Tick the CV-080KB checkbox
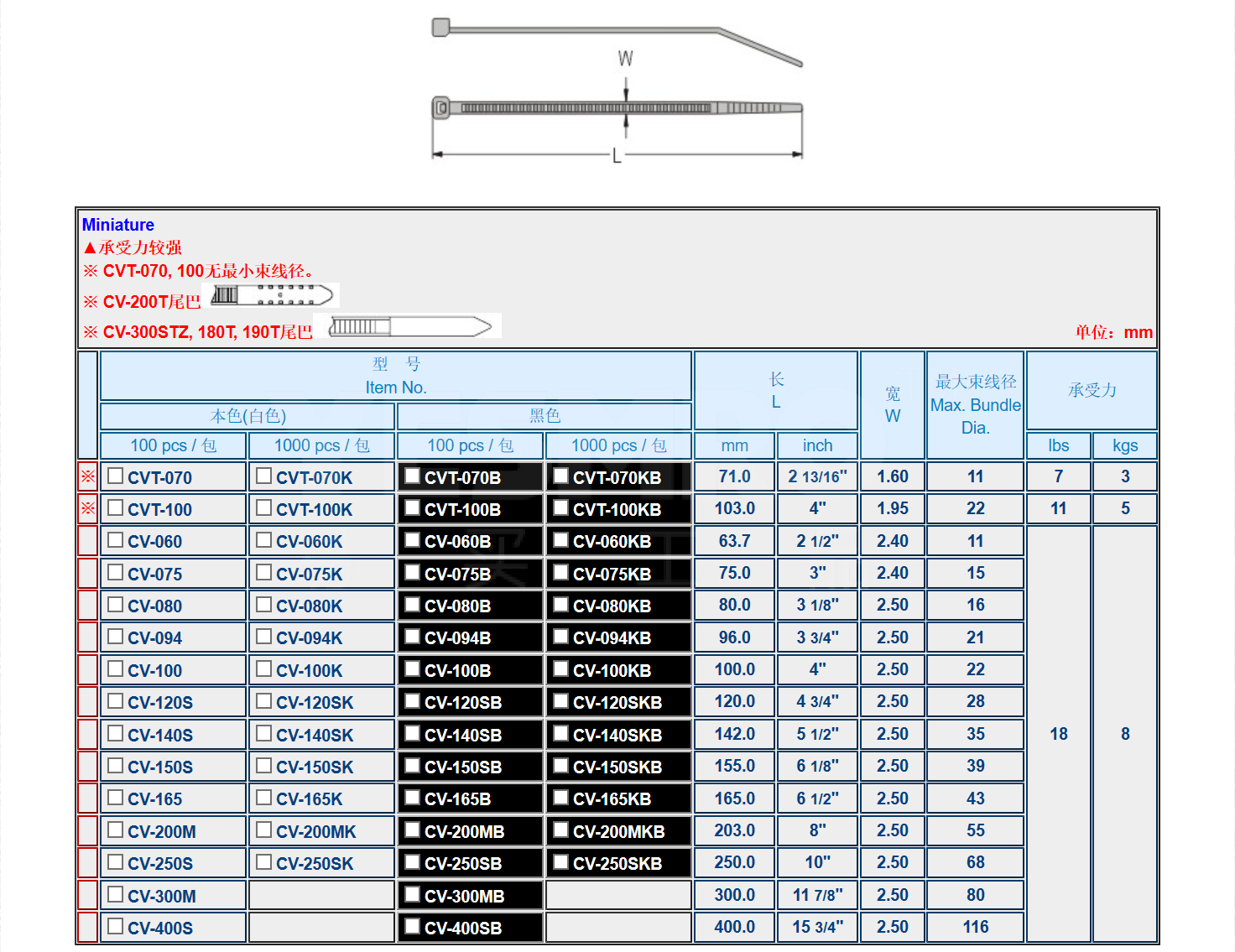The width and height of the screenshot is (1235, 952). point(561,604)
